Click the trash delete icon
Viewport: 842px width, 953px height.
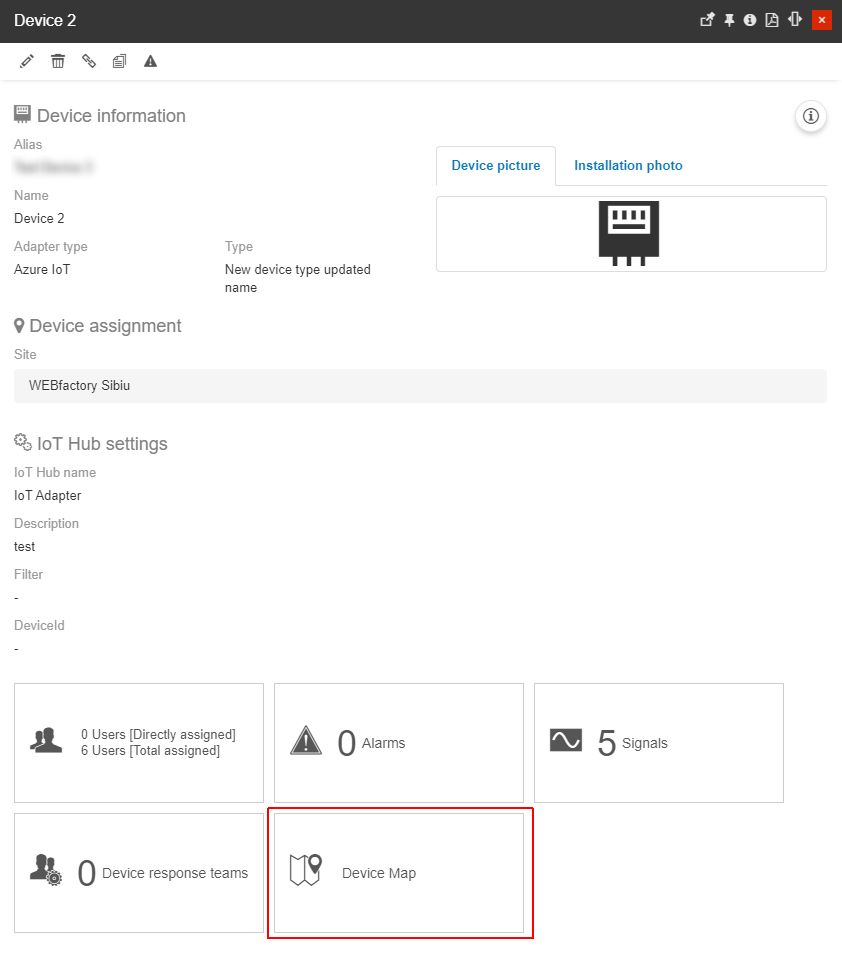pyautogui.click(x=58, y=61)
